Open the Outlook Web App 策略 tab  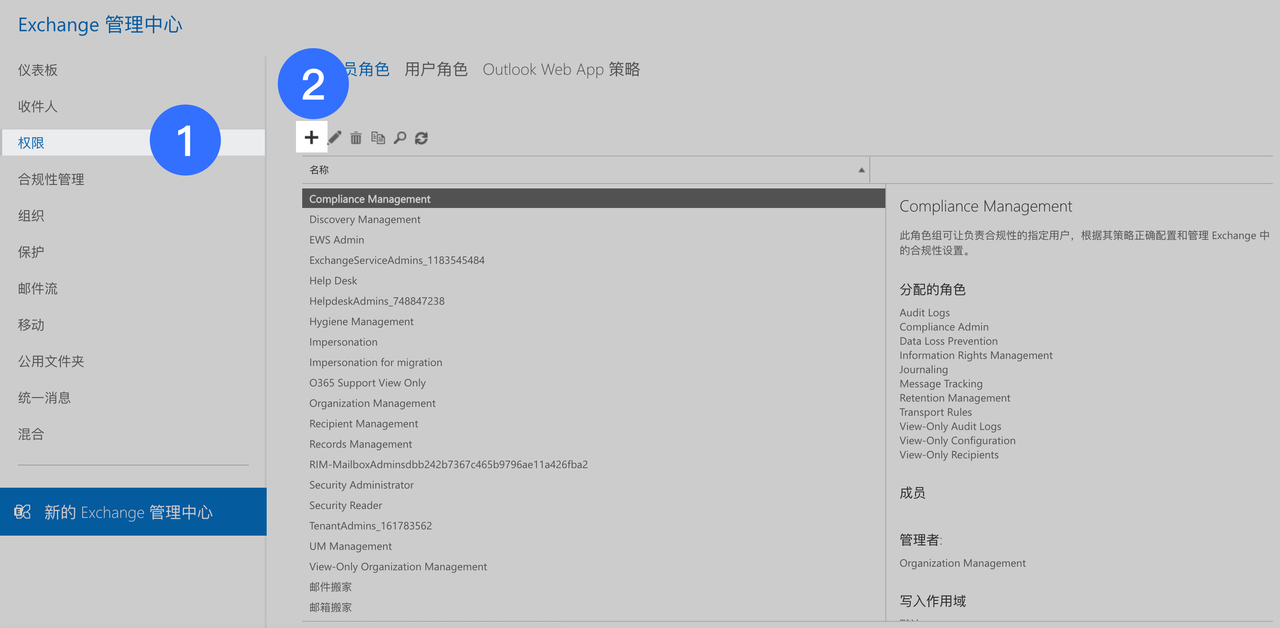560,69
